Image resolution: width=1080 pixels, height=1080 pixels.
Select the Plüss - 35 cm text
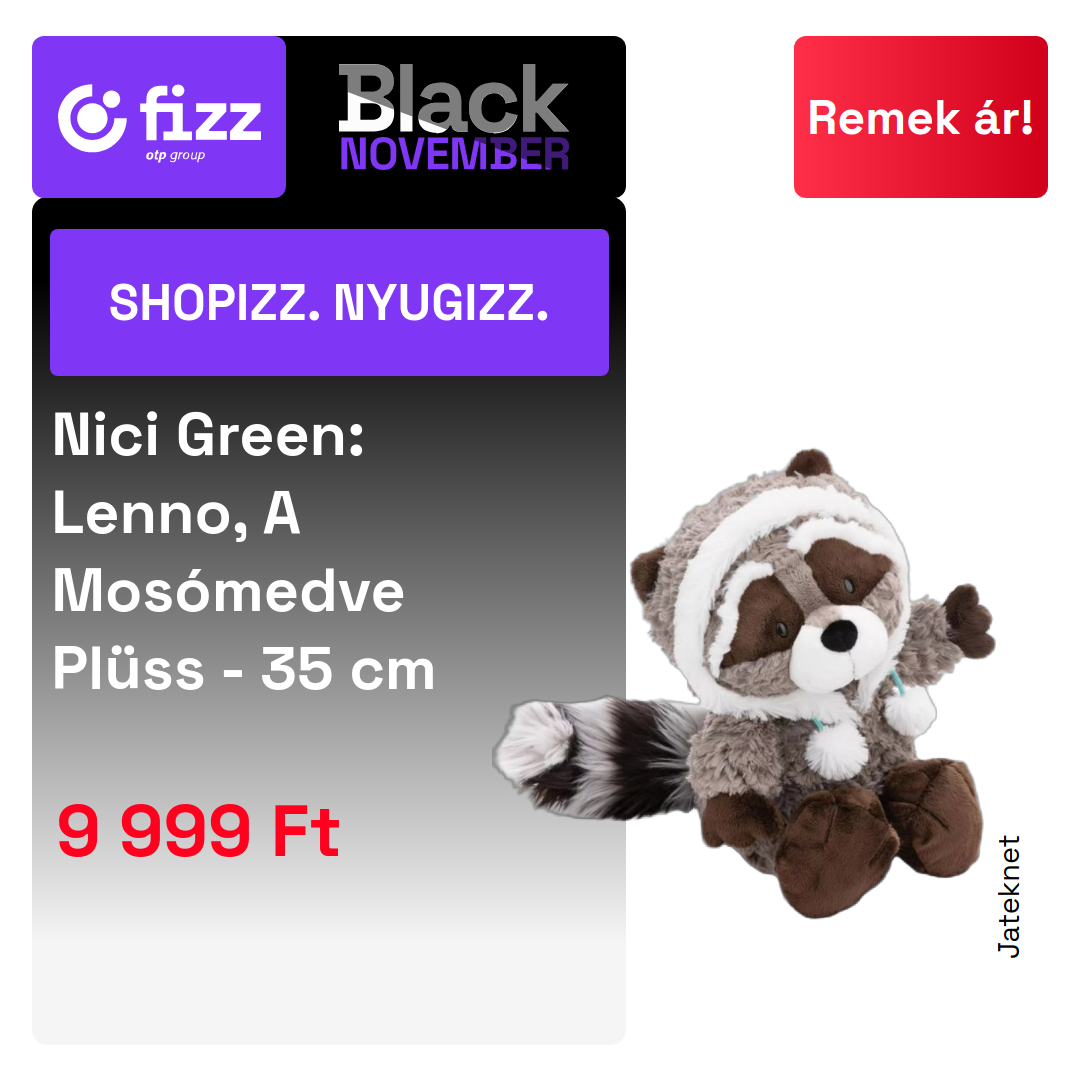pos(244,668)
